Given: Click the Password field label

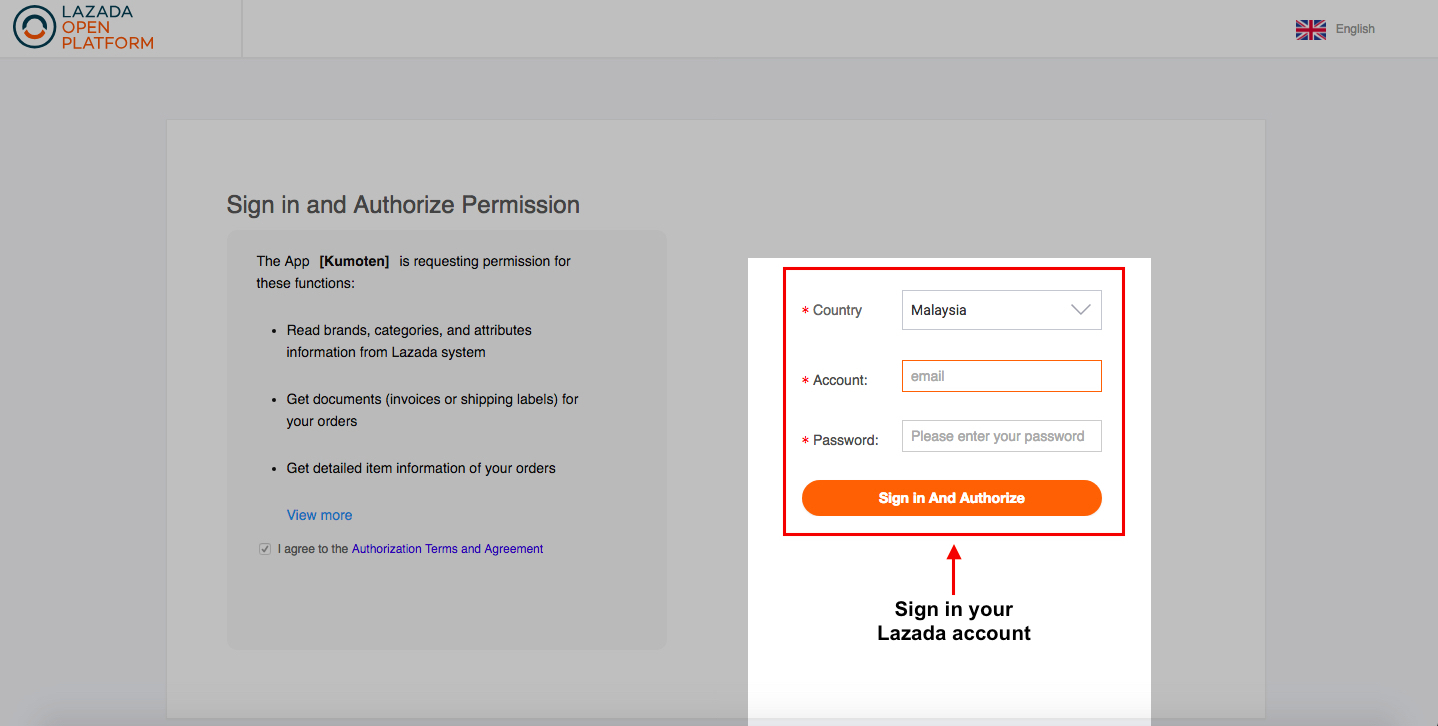Looking at the screenshot, I should (x=845, y=440).
